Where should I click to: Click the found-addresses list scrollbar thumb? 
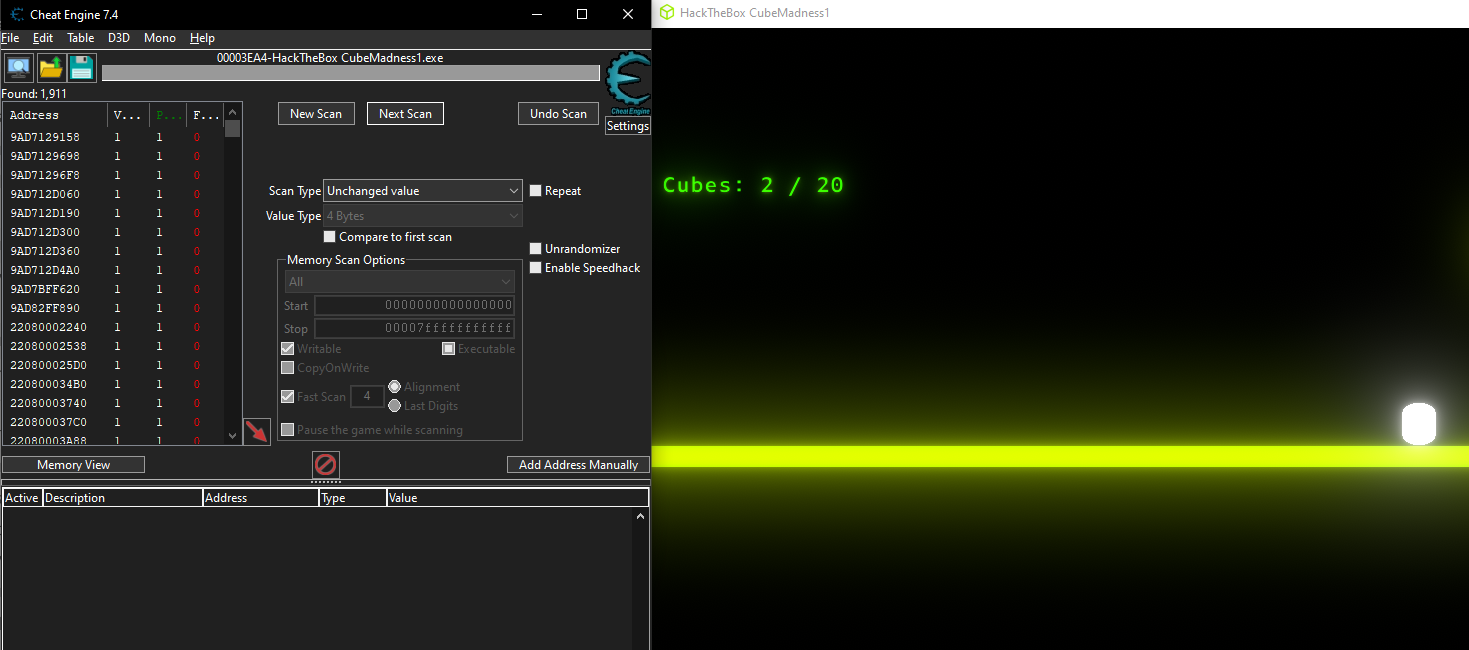tap(233, 129)
